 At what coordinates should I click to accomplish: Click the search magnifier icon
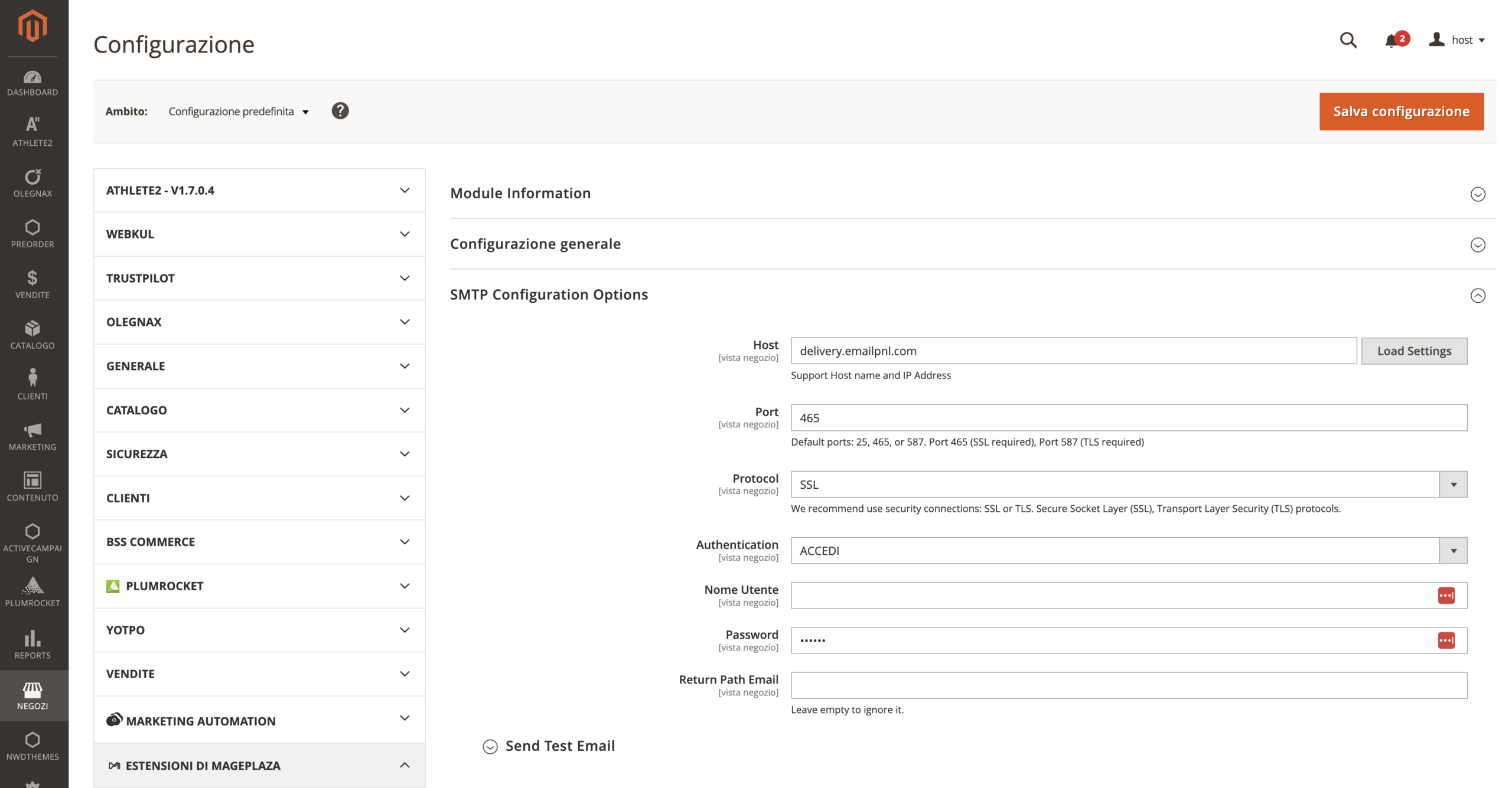(x=1348, y=40)
